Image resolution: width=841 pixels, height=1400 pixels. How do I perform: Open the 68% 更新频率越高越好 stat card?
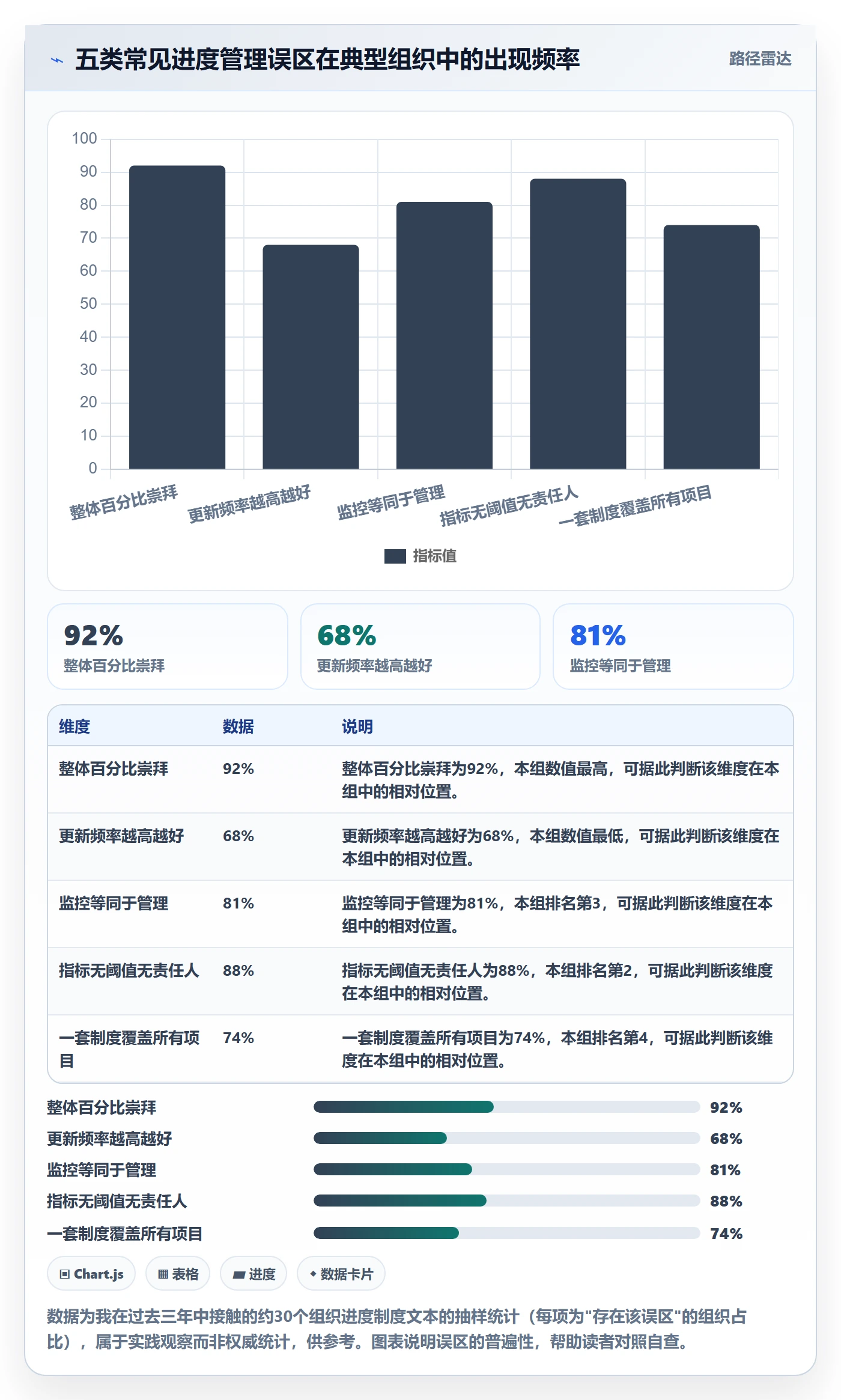(x=421, y=647)
